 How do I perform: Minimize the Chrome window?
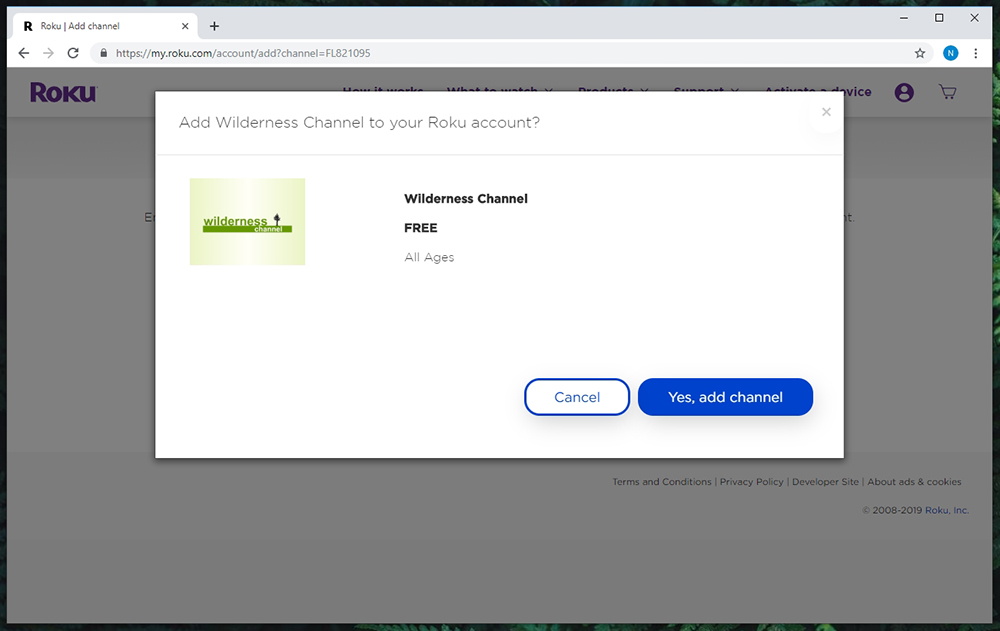tap(904, 18)
